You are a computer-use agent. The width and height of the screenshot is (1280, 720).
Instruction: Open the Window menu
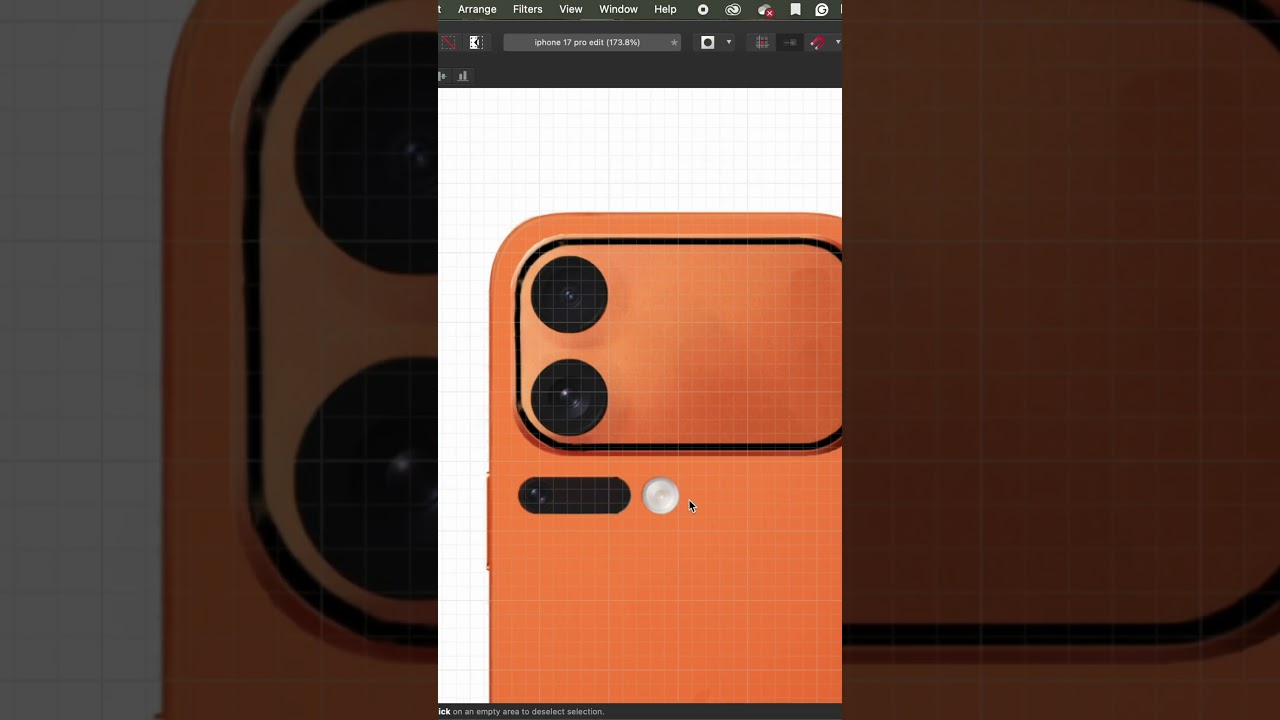coord(618,9)
